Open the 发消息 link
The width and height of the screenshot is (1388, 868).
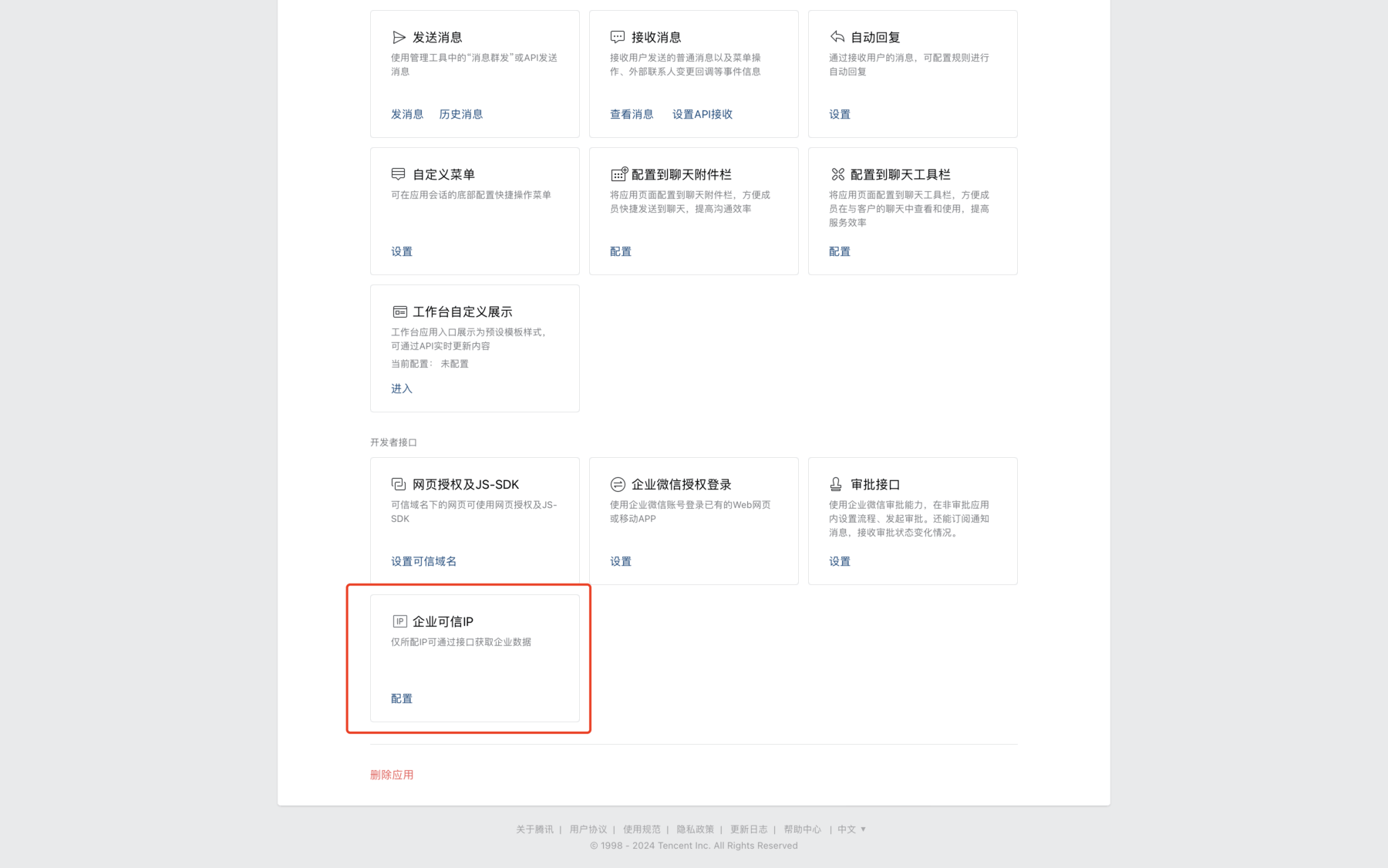(x=407, y=114)
